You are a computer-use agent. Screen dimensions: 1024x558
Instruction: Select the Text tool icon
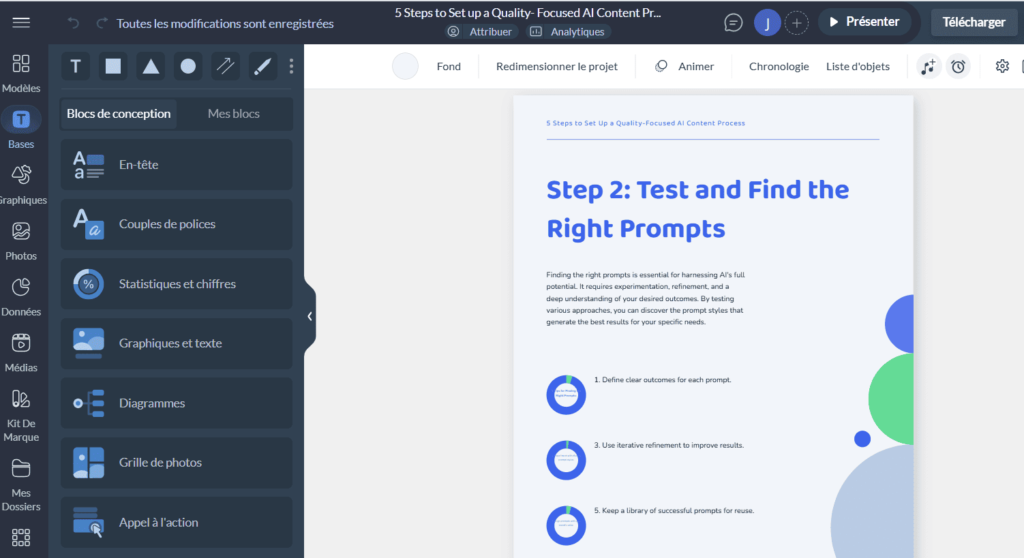point(76,66)
